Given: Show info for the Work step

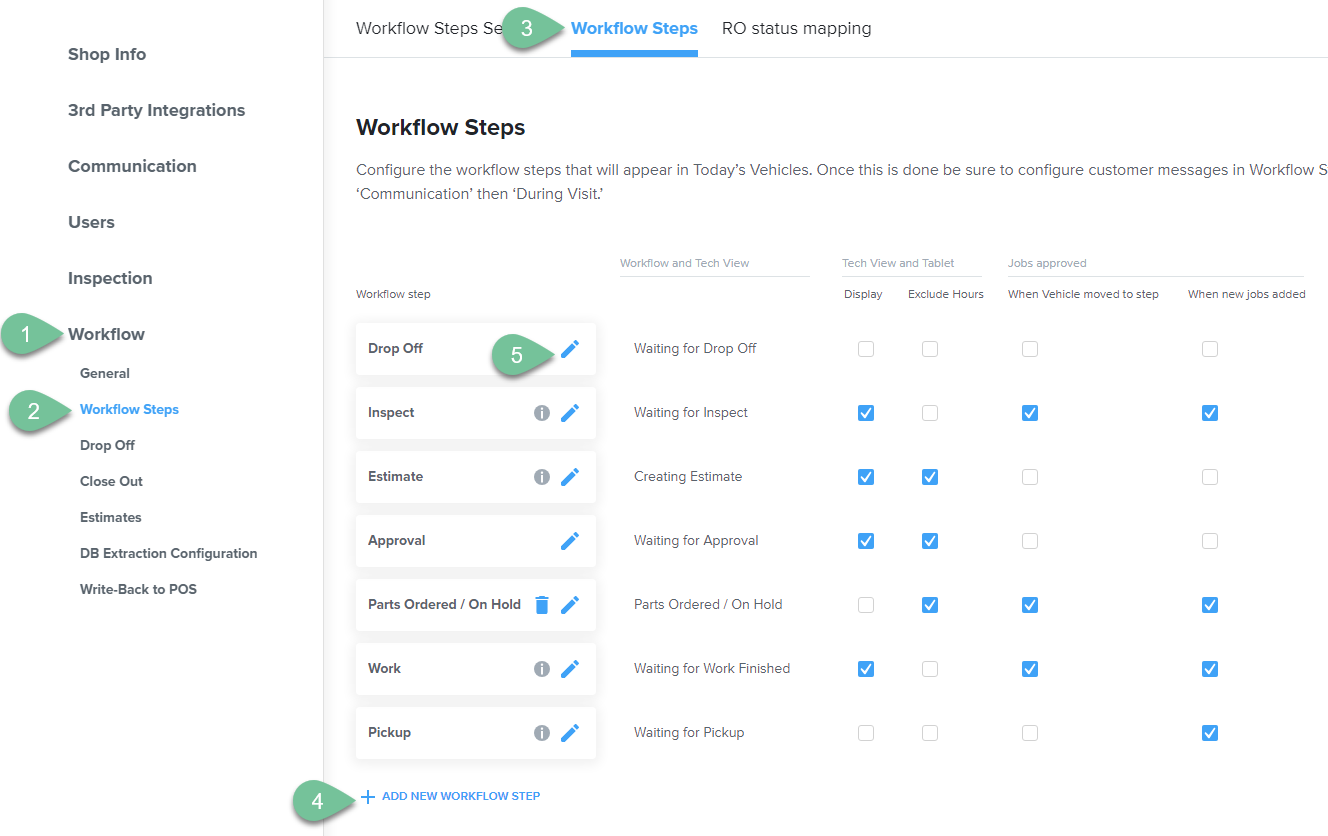Looking at the screenshot, I should [542, 669].
